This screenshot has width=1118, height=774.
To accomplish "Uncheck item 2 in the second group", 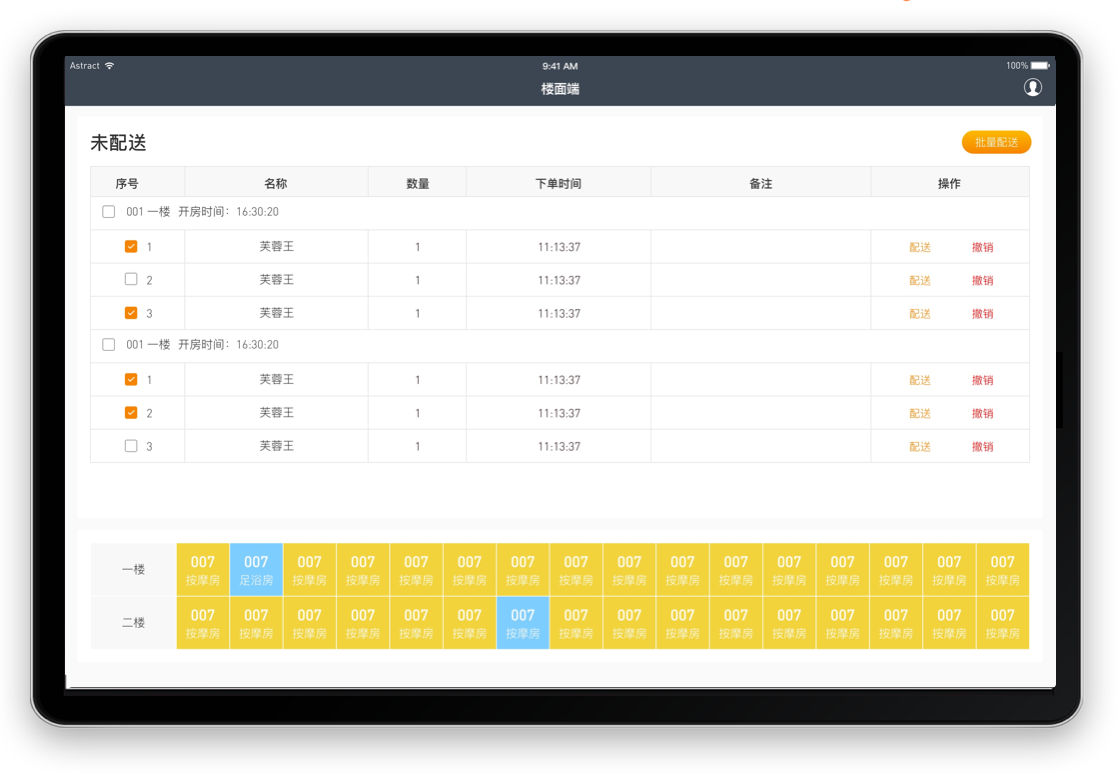I will click(x=131, y=413).
